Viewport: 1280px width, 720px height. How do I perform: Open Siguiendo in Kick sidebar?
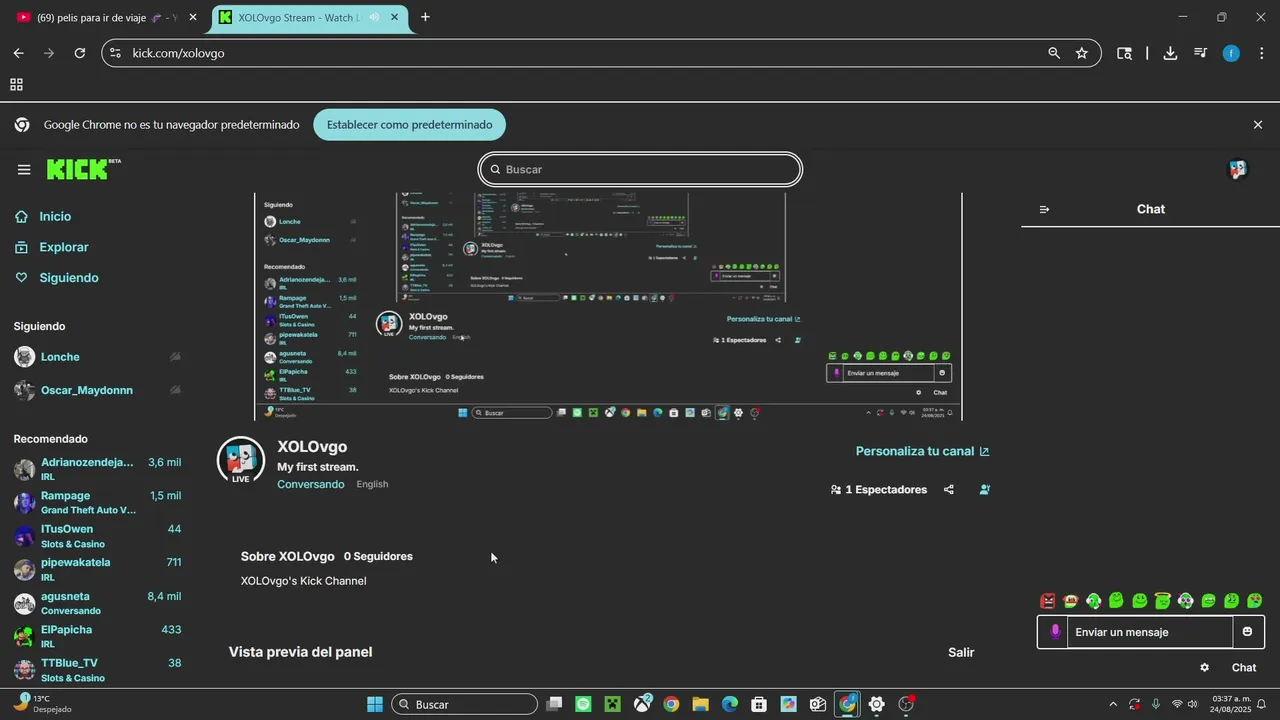click(68, 278)
